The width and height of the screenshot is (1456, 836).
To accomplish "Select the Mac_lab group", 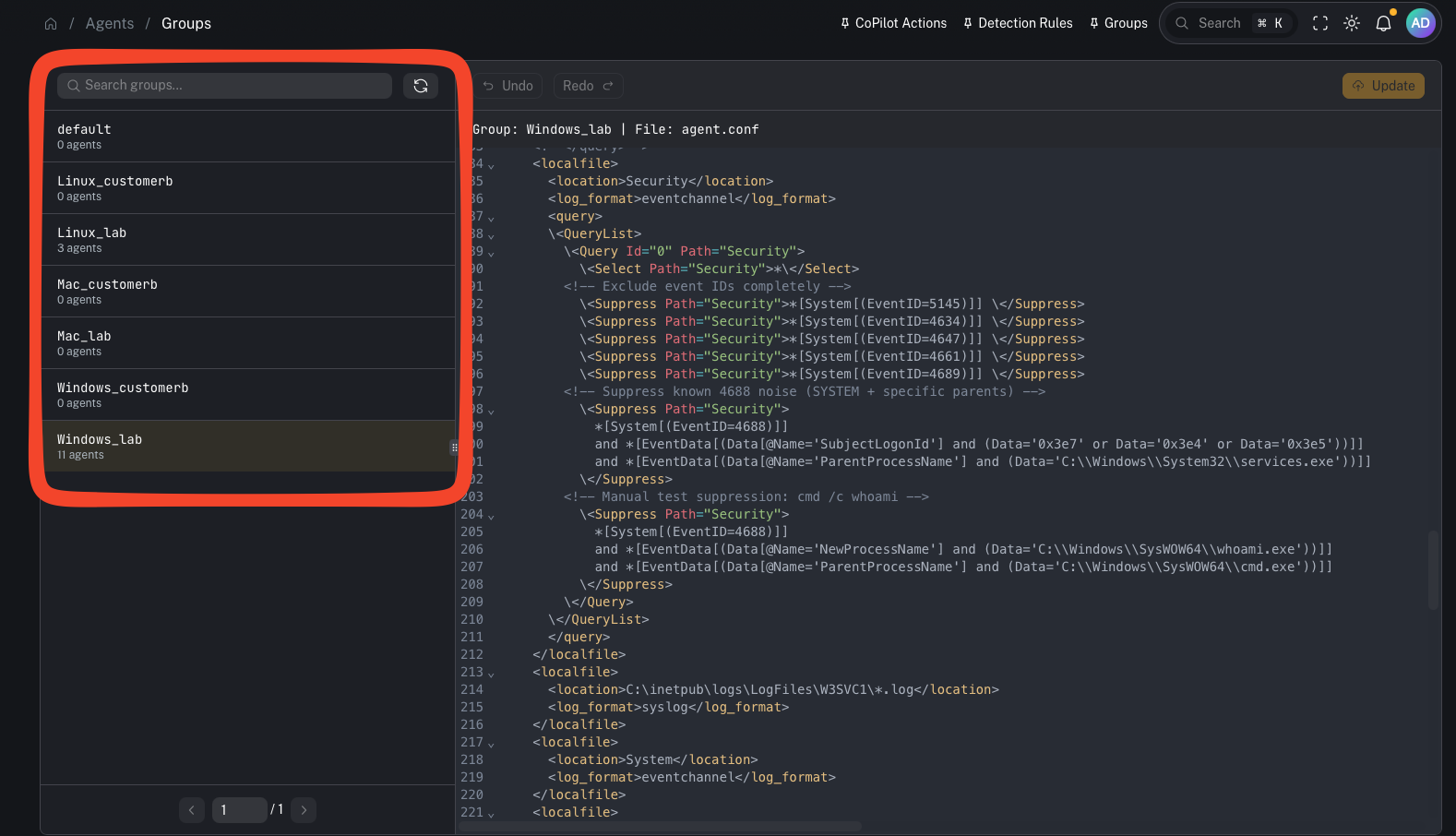I will 247,343.
